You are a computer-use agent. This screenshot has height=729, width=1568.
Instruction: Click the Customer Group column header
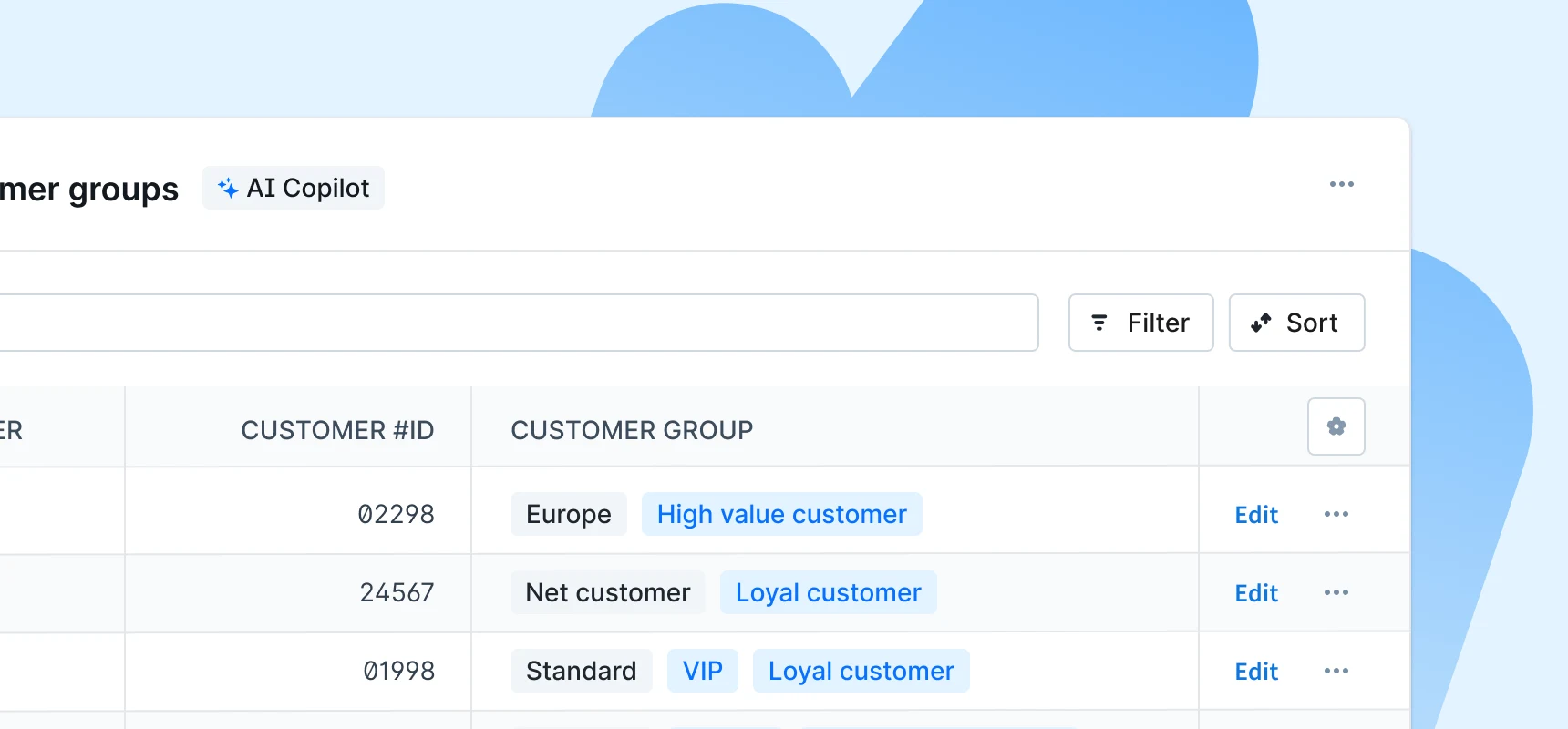[632, 430]
